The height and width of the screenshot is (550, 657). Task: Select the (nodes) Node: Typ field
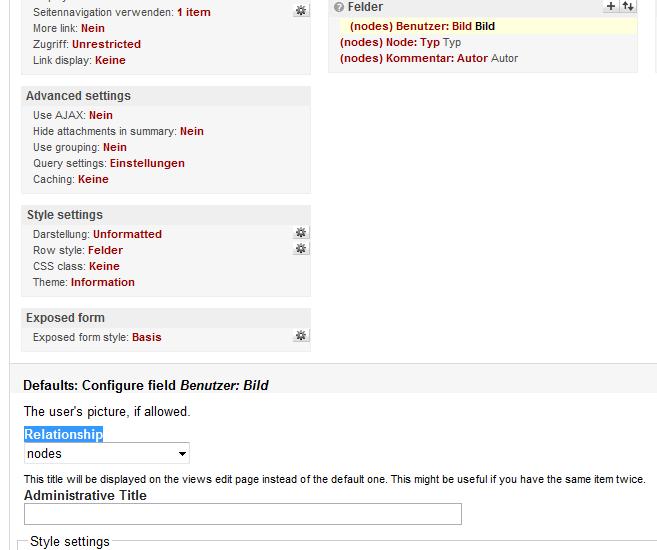click(389, 43)
